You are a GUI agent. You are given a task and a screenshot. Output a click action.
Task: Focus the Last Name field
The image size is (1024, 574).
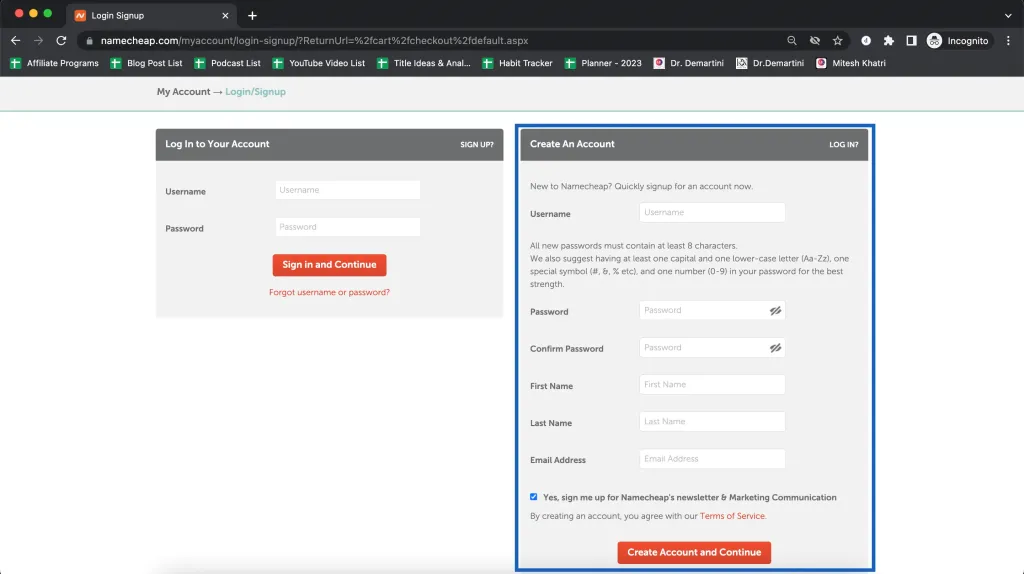coord(712,422)
